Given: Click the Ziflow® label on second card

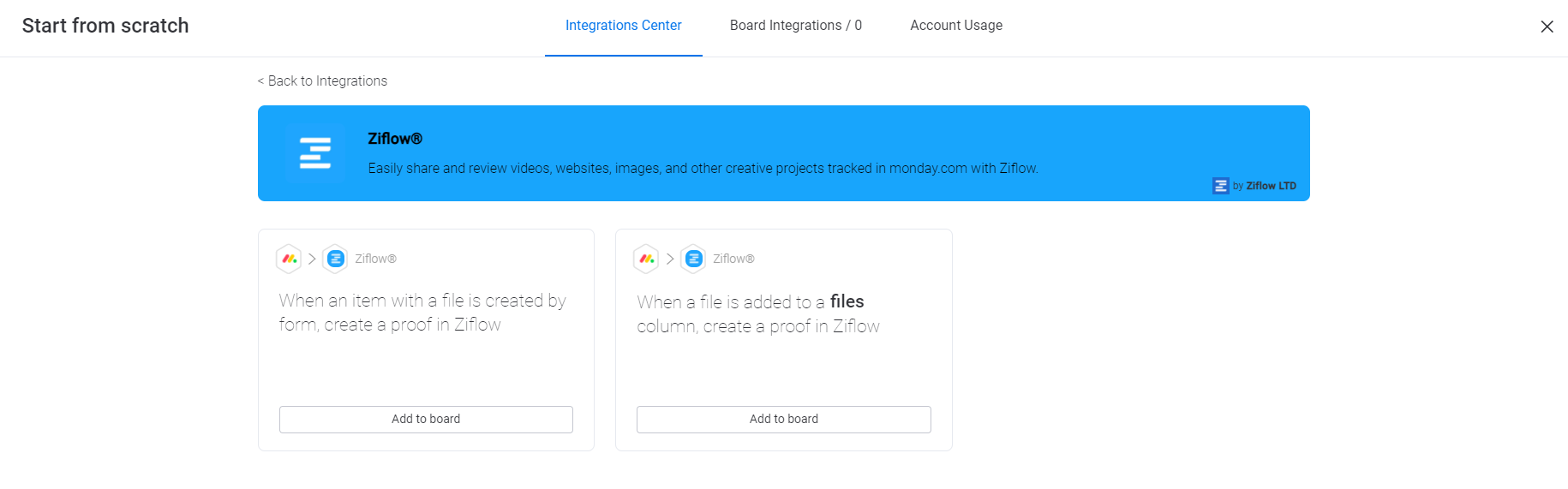Looking at the screenshot, I should [x=733, y=259].
